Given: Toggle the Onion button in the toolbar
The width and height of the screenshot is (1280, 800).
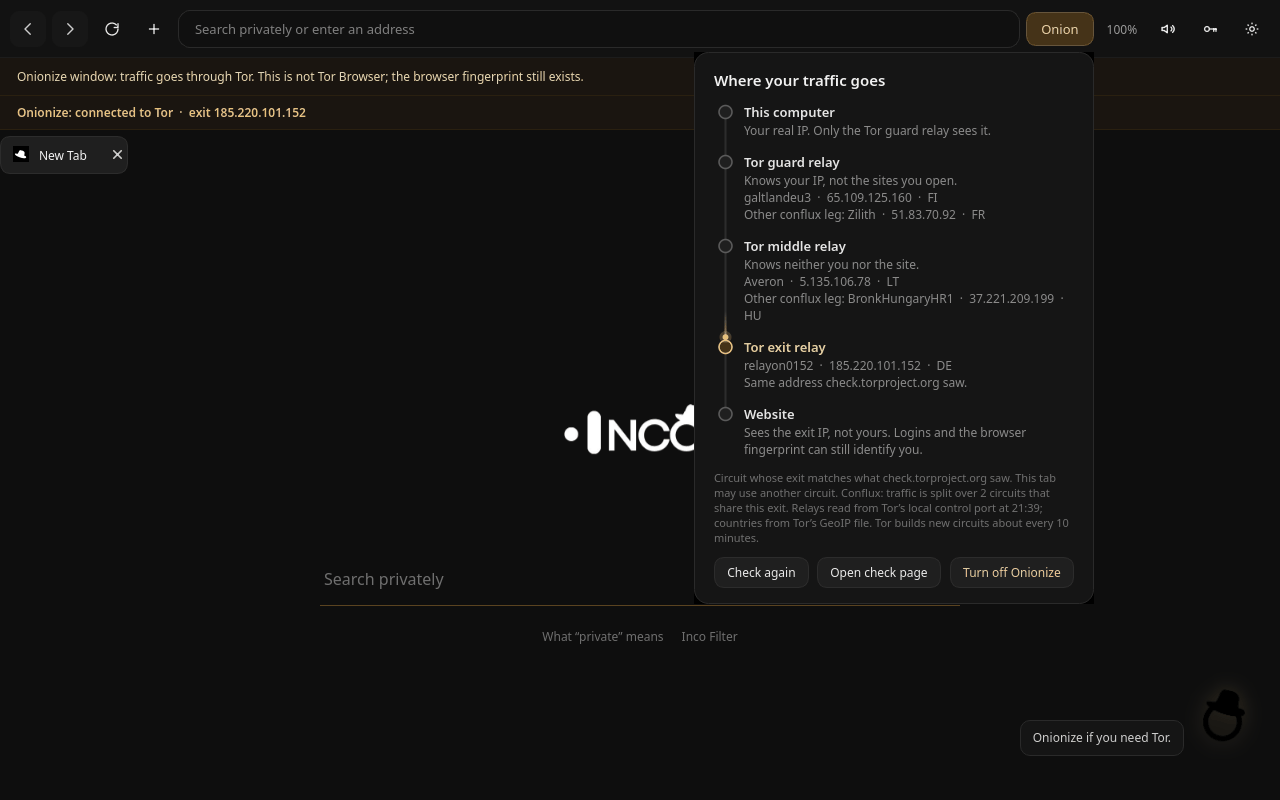Looking at the screenshot, I should 1059,29.
